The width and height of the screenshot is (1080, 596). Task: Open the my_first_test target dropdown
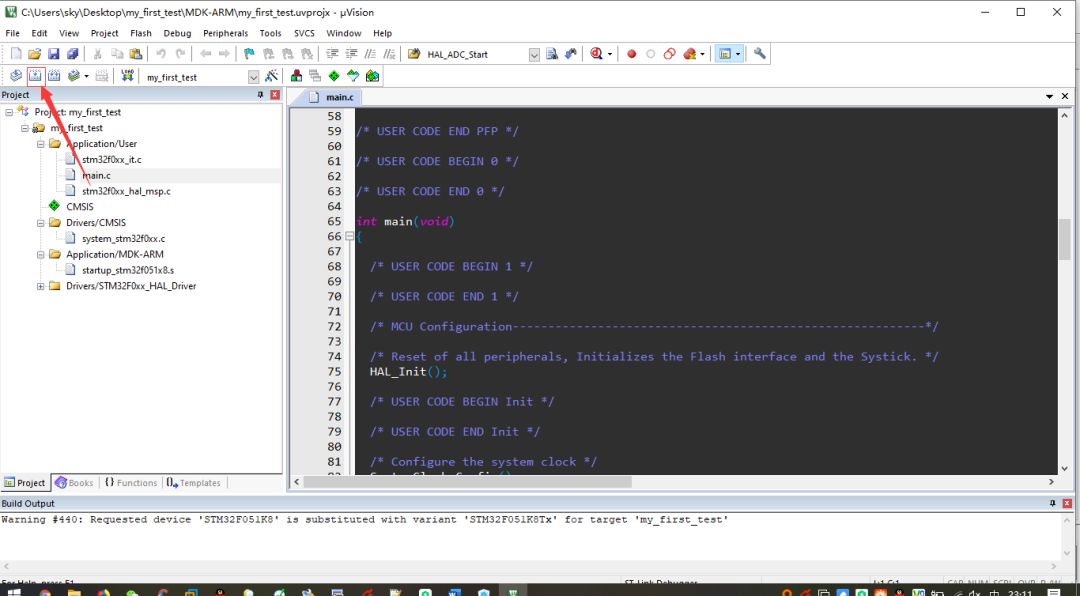(x=253, y=77)
